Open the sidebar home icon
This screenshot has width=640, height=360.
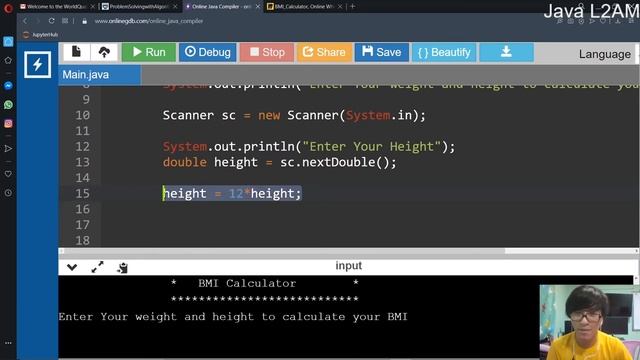(x=8, y=42)
